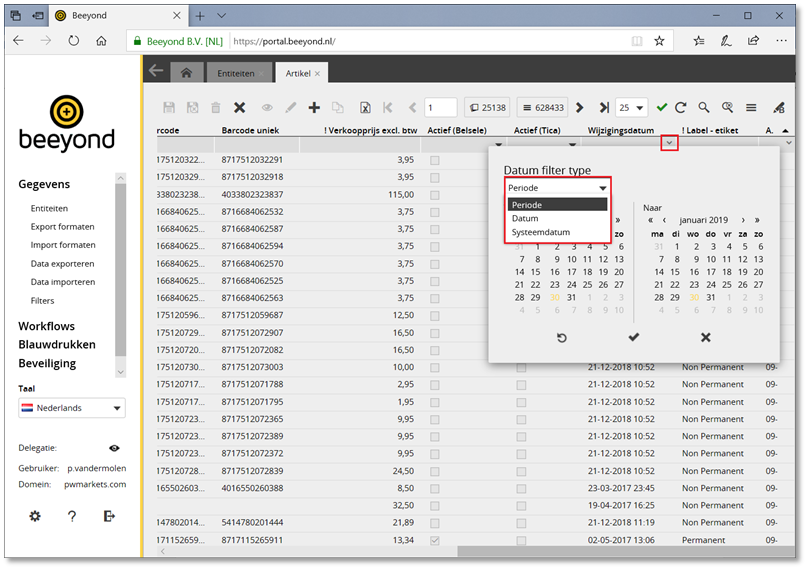
Task: Open Actief (Belsele) filter dropdown
Action: [498, 144]
